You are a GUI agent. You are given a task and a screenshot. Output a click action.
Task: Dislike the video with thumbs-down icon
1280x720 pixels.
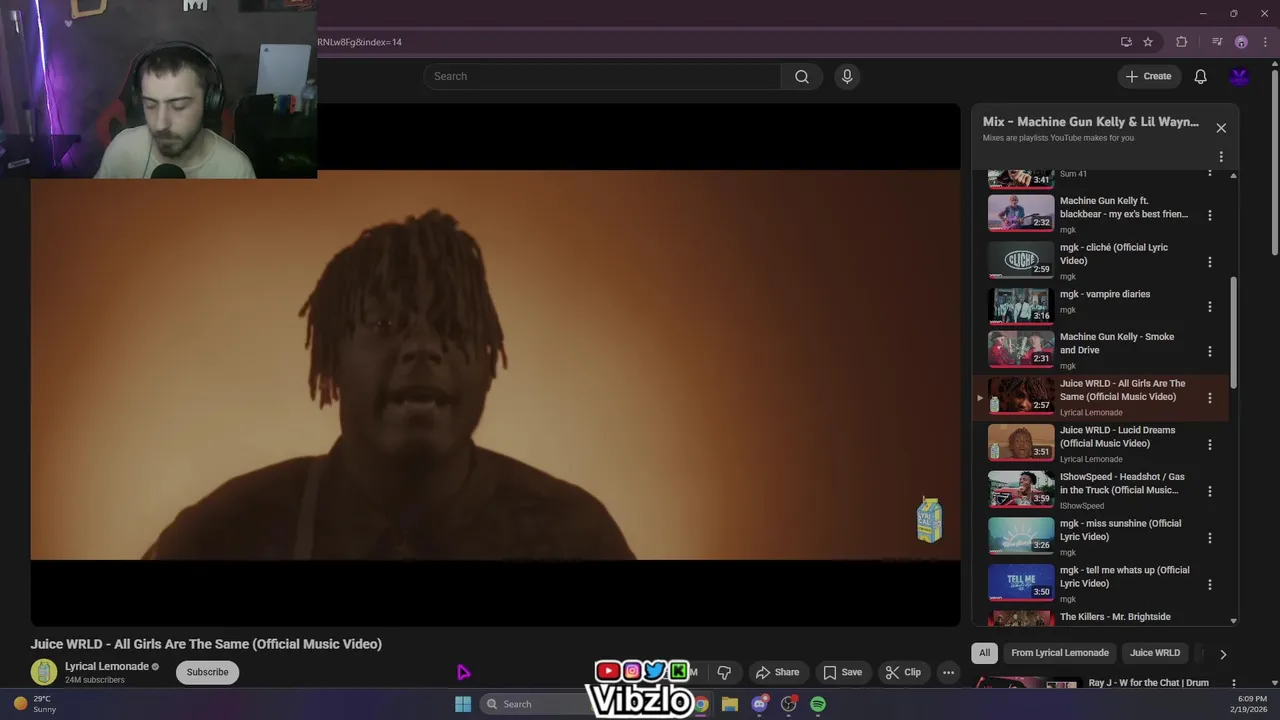pyautogui.click(x=724, y=672)
